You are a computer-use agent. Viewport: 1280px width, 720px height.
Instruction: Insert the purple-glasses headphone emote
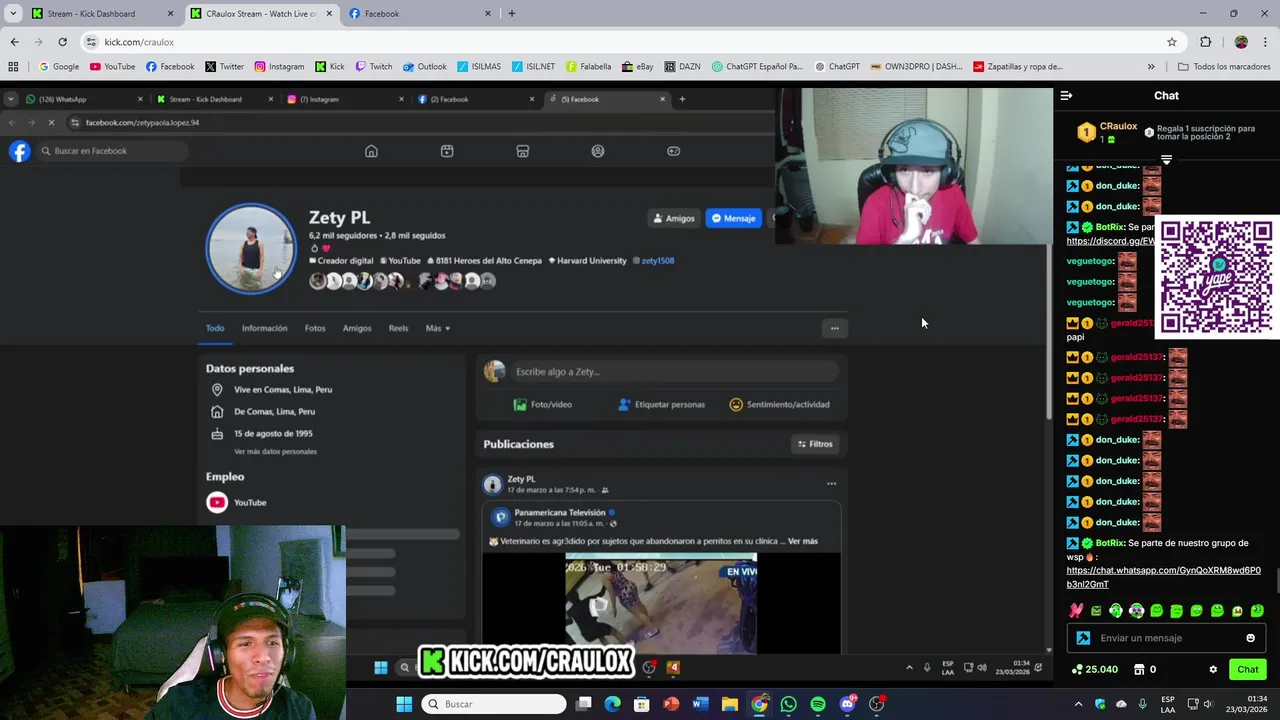[1136, 611]
